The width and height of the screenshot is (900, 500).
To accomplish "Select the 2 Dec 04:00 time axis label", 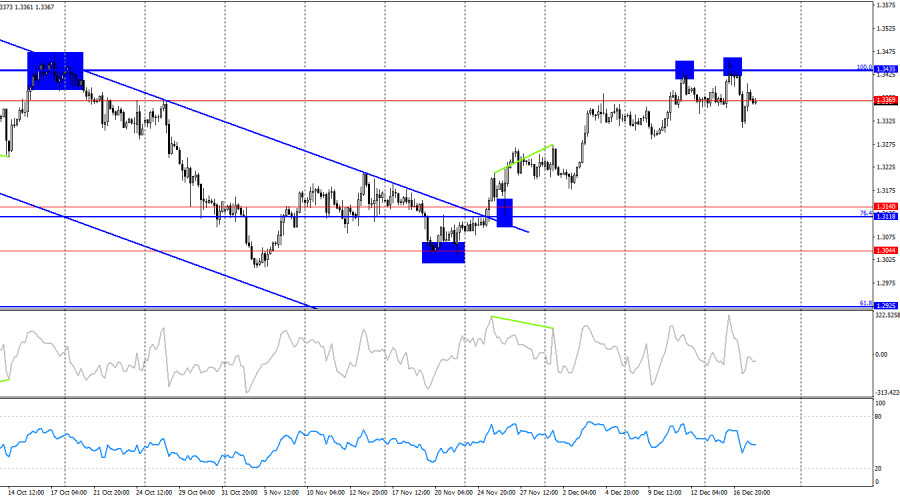I will (581, 492).
